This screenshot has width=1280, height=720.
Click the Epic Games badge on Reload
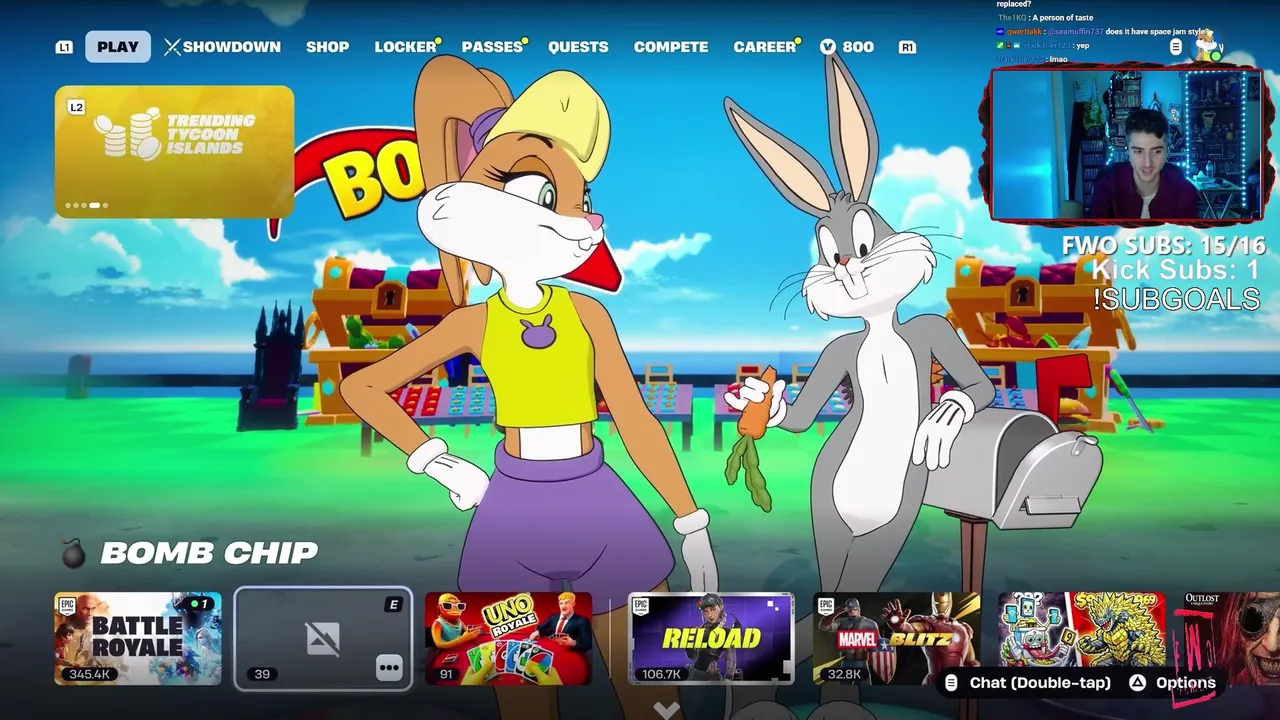point(641,606)
